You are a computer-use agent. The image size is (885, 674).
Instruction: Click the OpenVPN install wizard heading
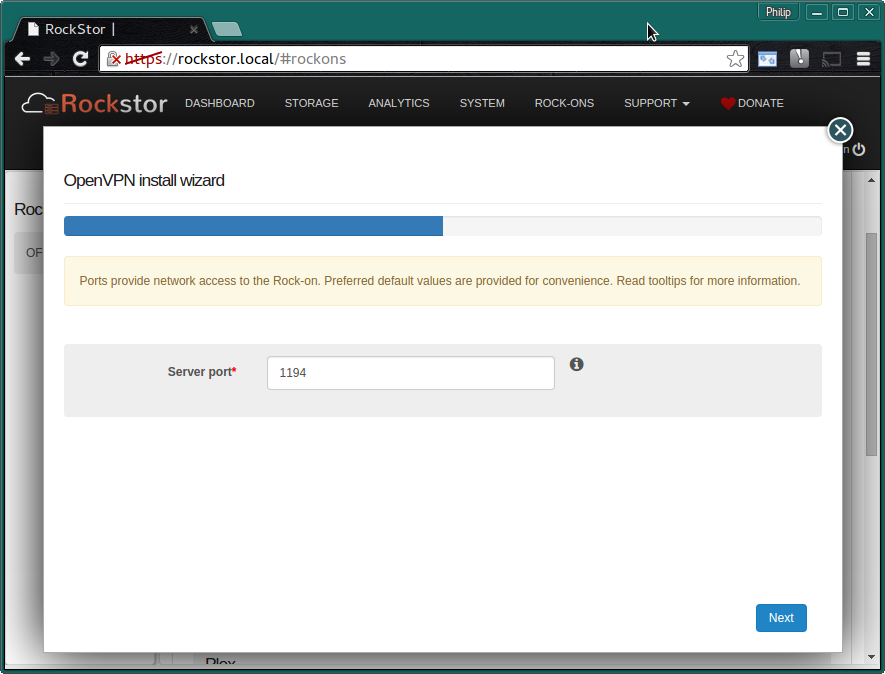[144, 181]
